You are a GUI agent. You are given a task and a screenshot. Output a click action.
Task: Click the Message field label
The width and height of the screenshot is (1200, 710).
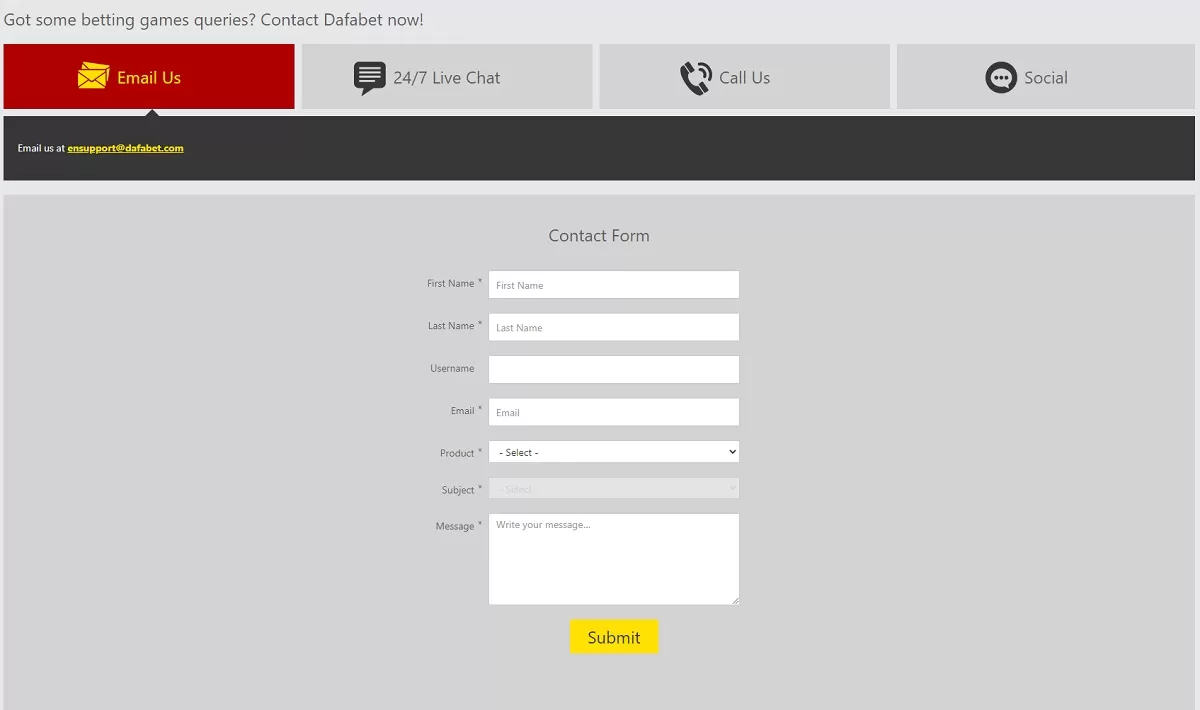[455, 526]
